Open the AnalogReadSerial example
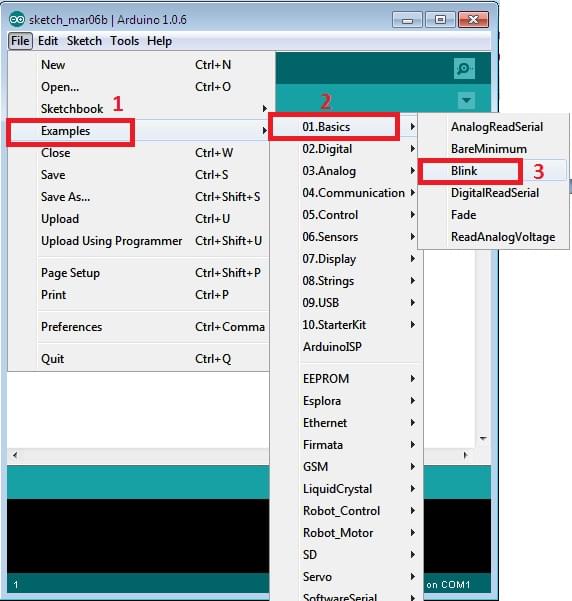Screen dimensions: 572x601 (493, 127)
